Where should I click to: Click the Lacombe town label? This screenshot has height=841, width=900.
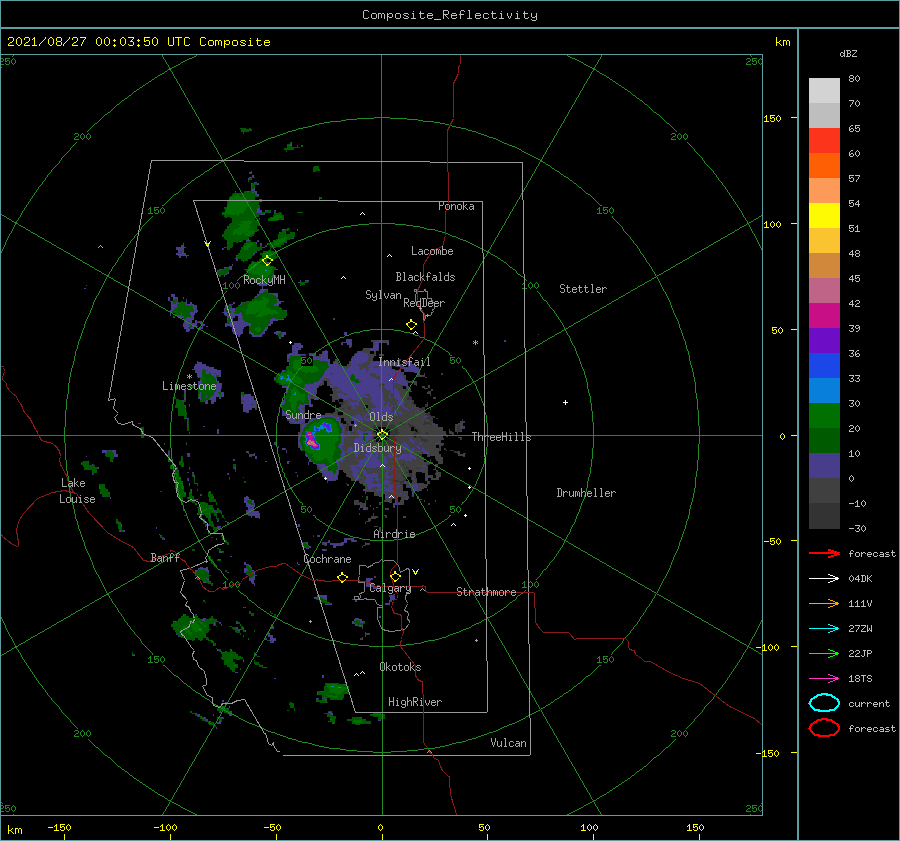pos(432,251)
